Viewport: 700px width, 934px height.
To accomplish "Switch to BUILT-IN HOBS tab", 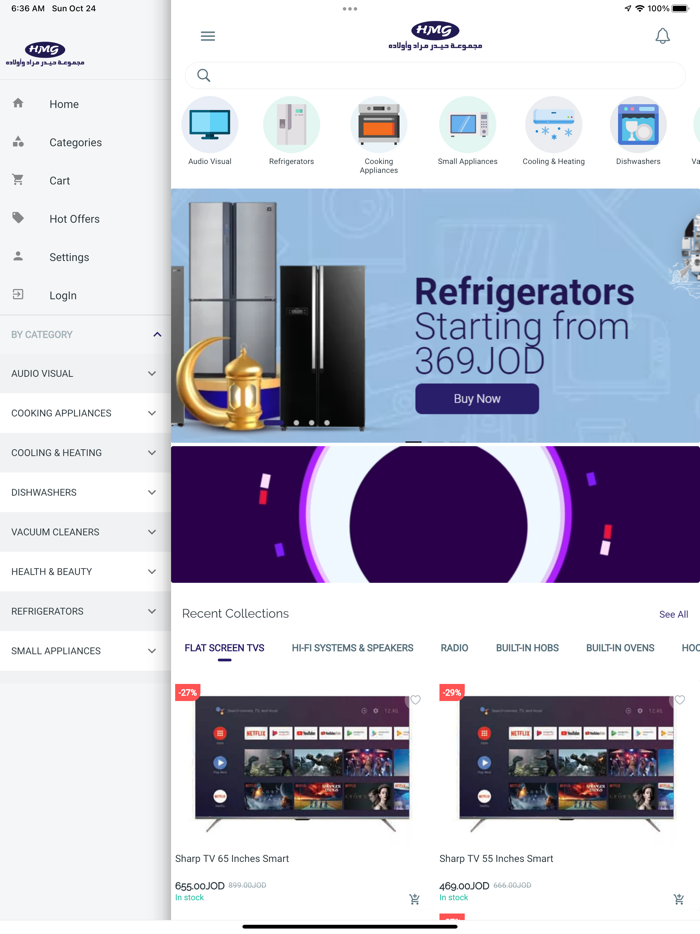I will 527,648.
